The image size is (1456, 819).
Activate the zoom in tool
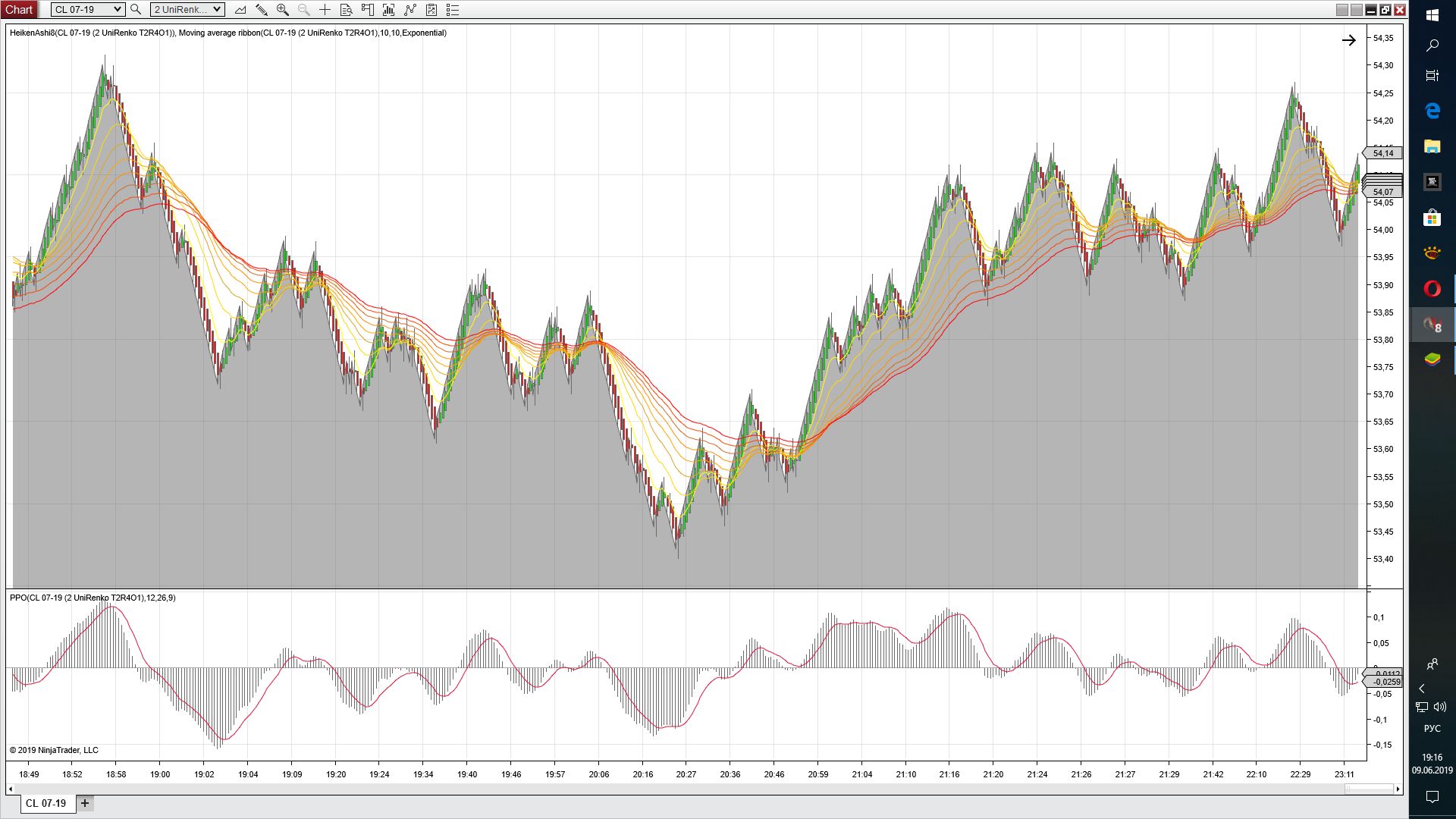(282, 10)
